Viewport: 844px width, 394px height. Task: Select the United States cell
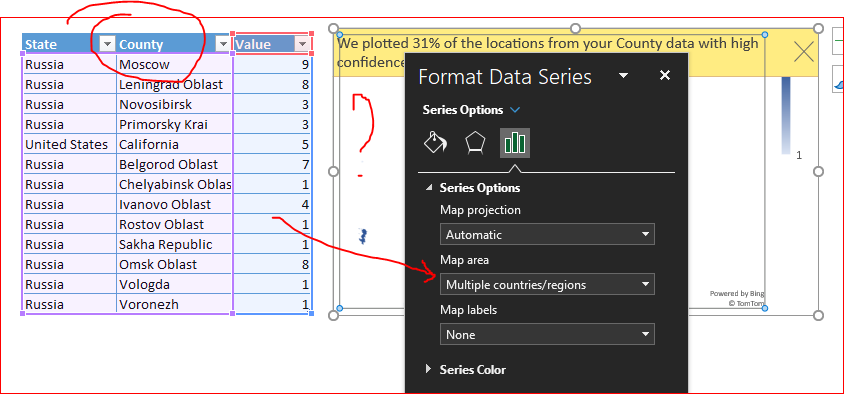[69, 144]
